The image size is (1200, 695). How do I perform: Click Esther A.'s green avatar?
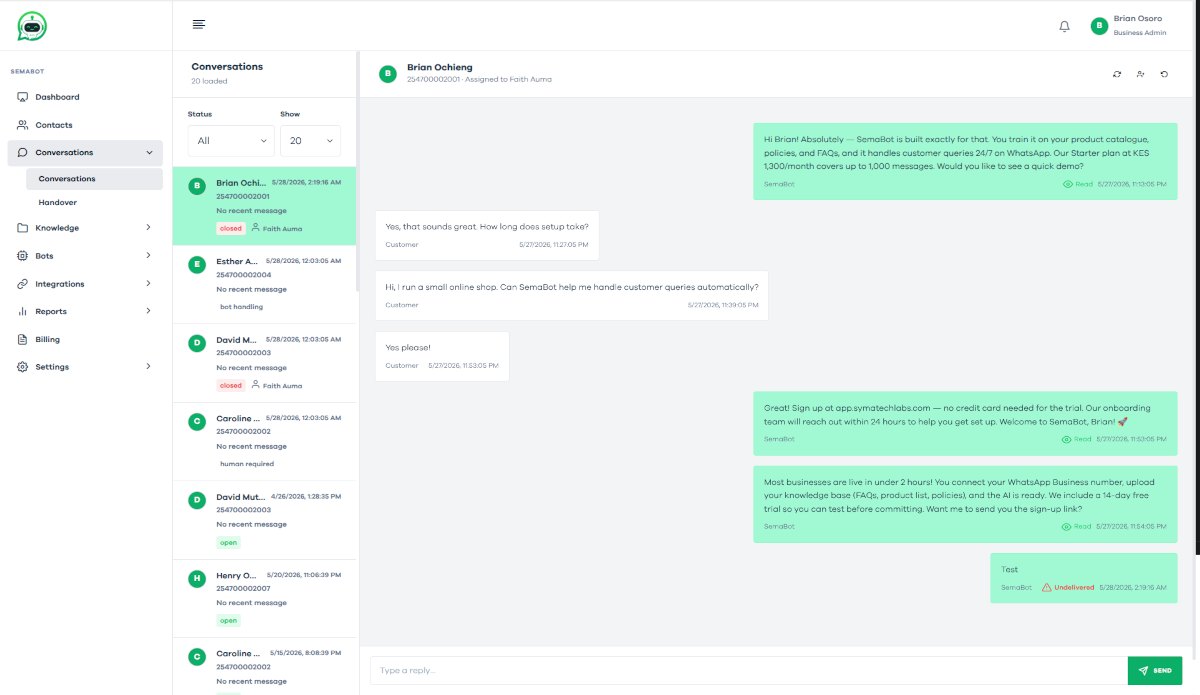[x=197, y=264]
